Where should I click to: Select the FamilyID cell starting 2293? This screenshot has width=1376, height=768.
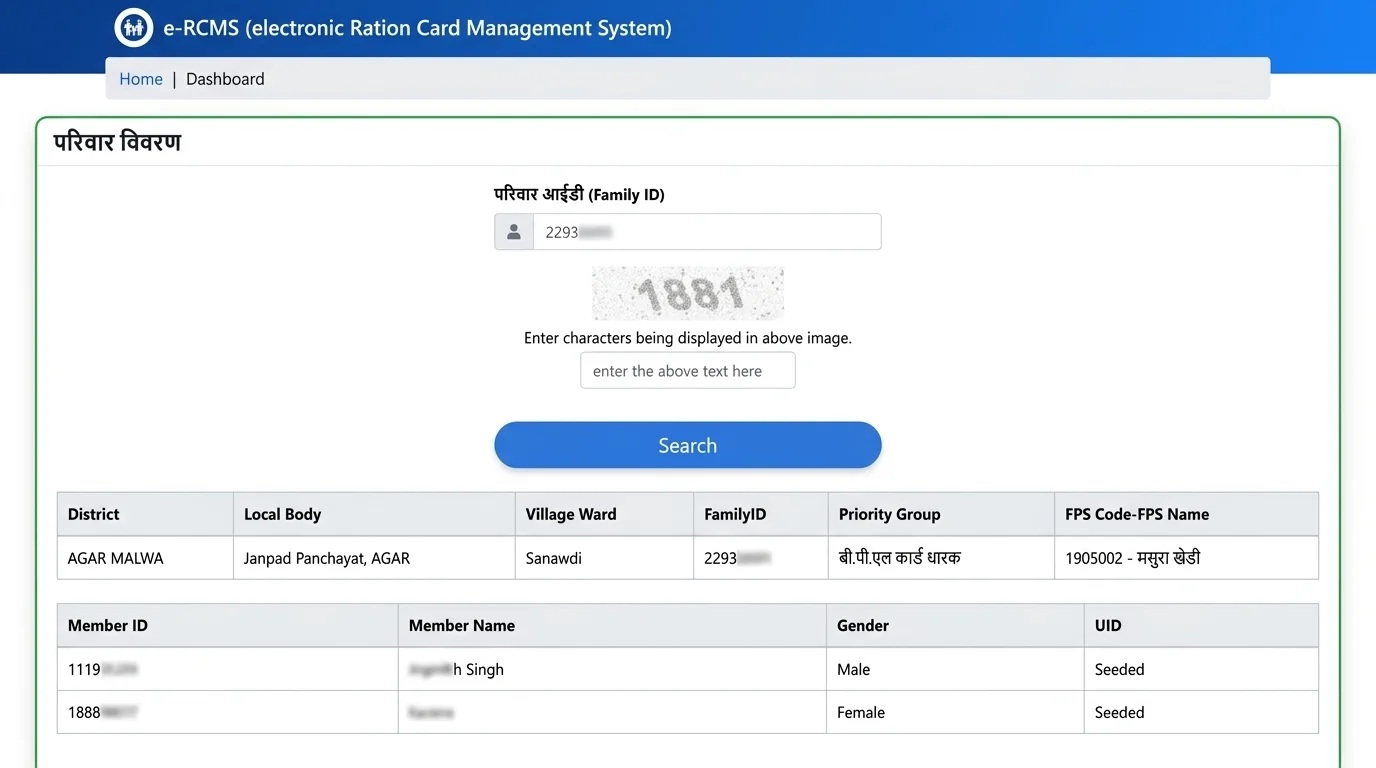(x=761, y=558)
